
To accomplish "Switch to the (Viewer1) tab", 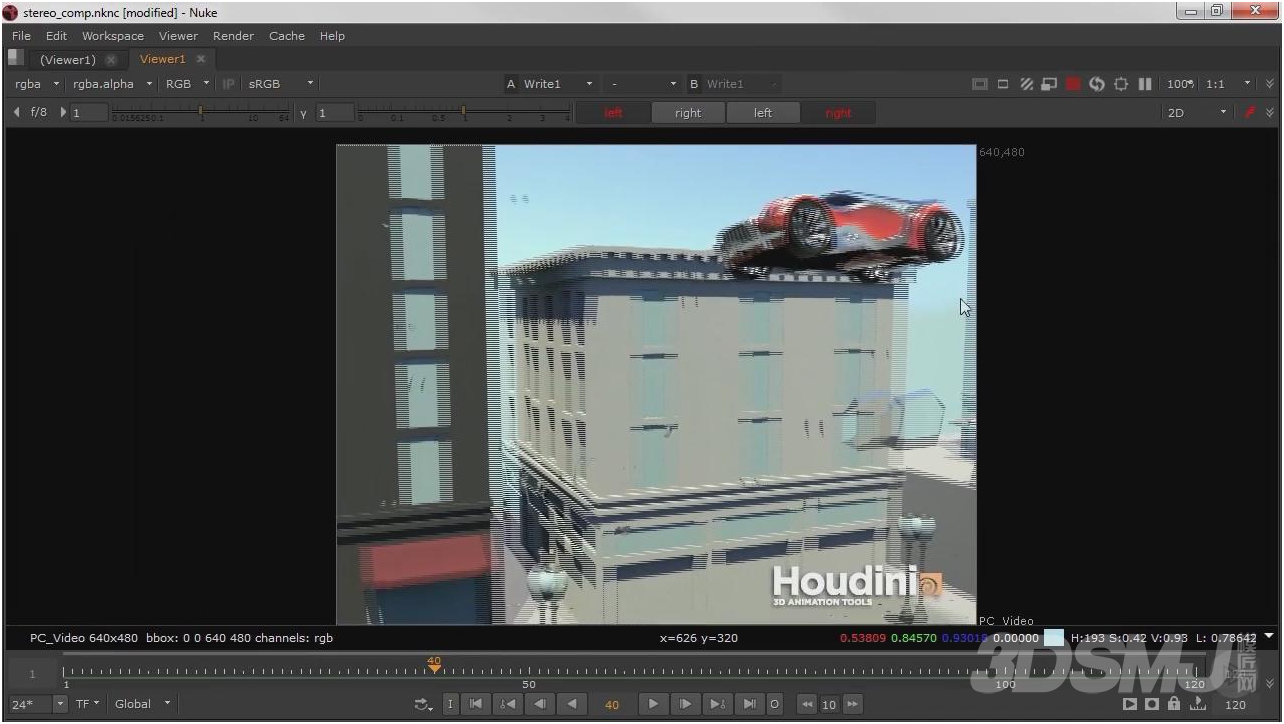I will coord(68,59).
